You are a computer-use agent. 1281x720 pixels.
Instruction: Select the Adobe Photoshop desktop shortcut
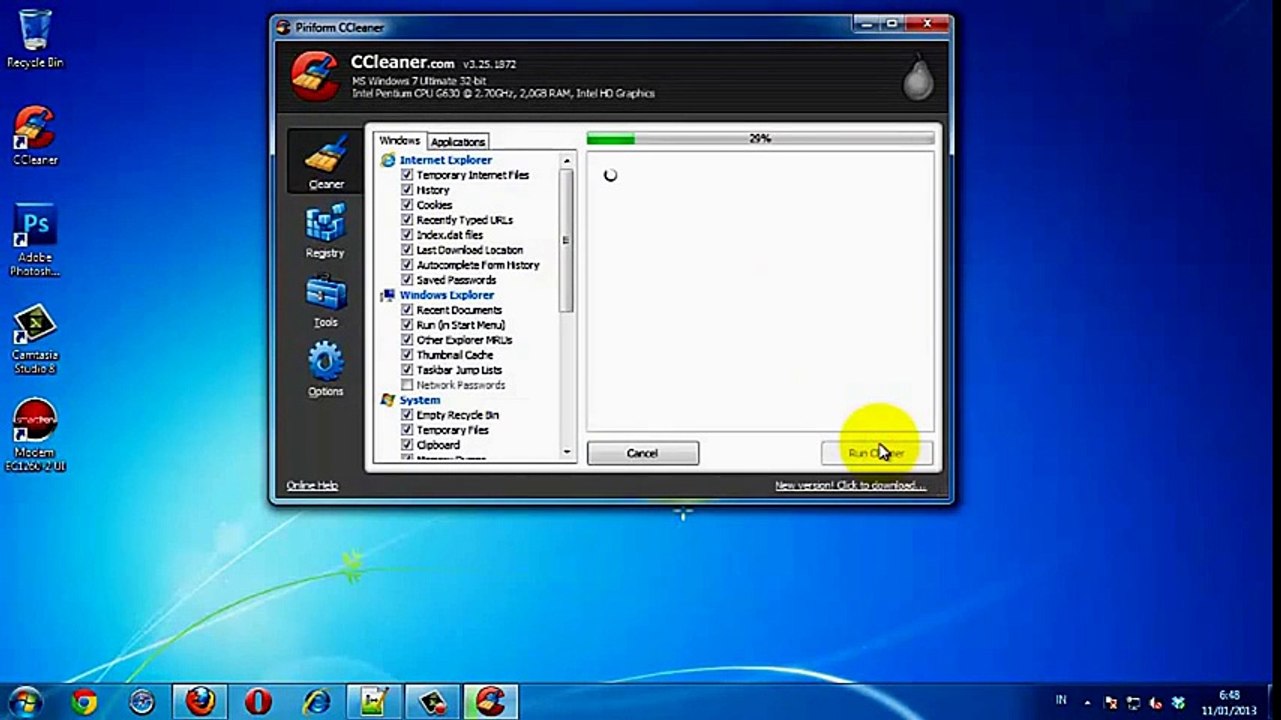[35, 241]
